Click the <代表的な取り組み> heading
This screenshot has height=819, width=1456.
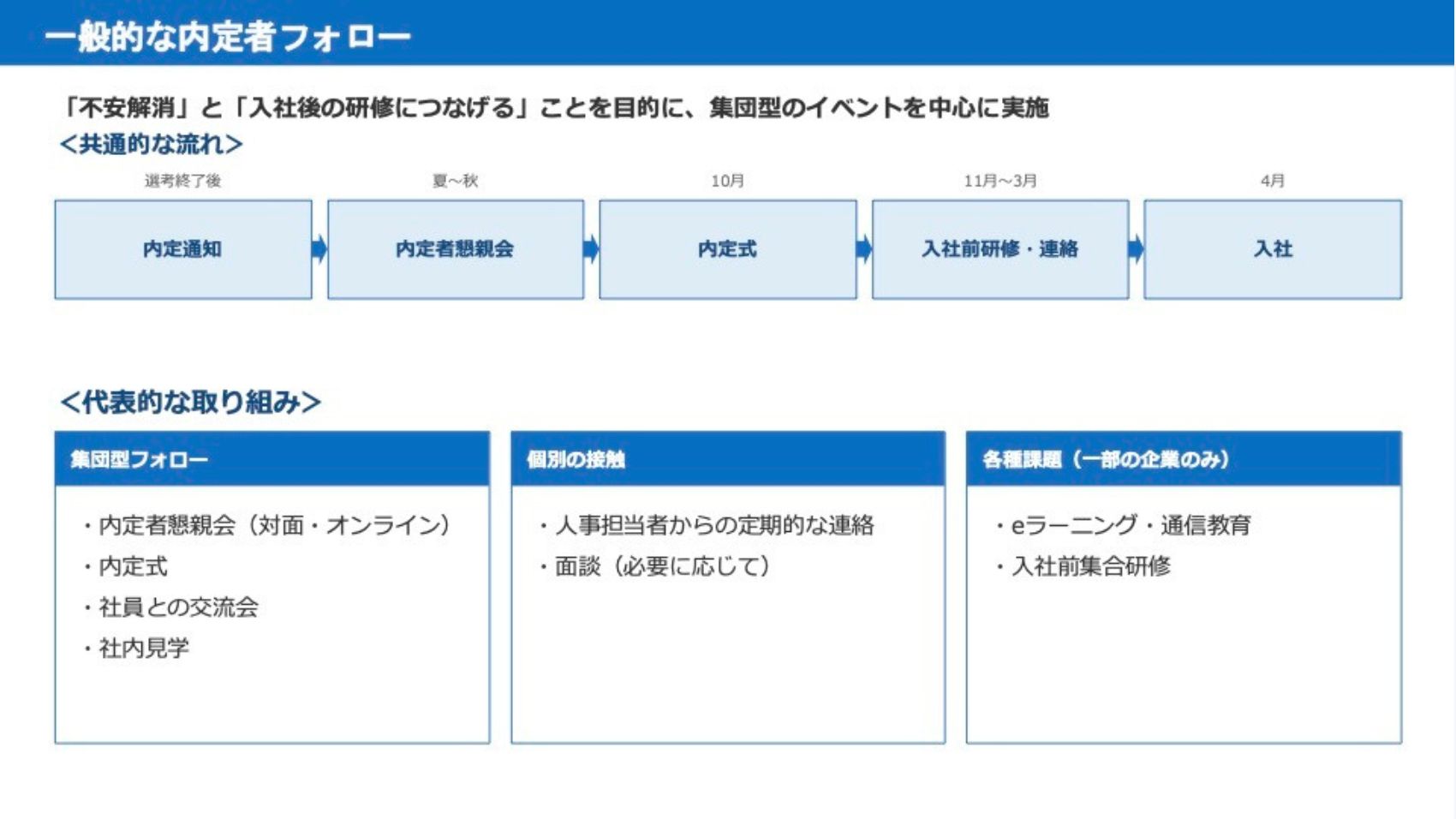click(190, 402)
